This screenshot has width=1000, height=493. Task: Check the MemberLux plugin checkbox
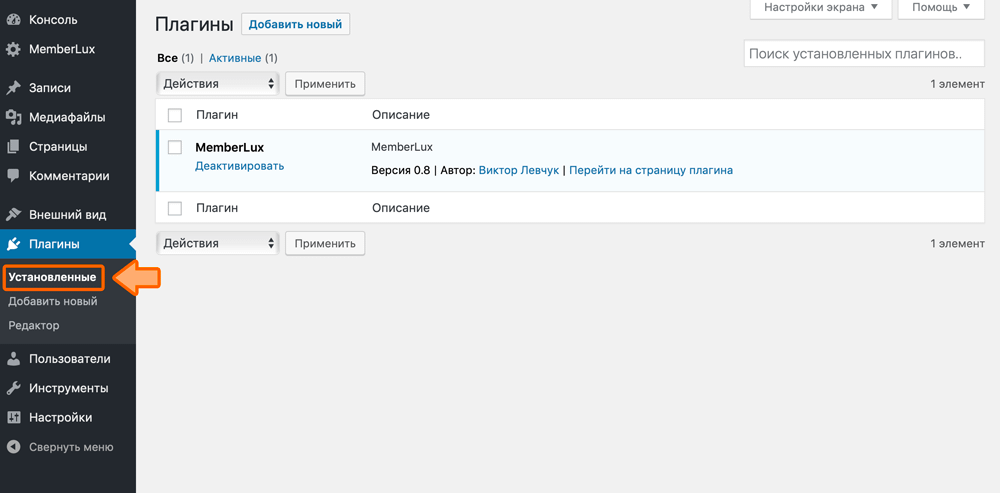(x=175, y=148)
